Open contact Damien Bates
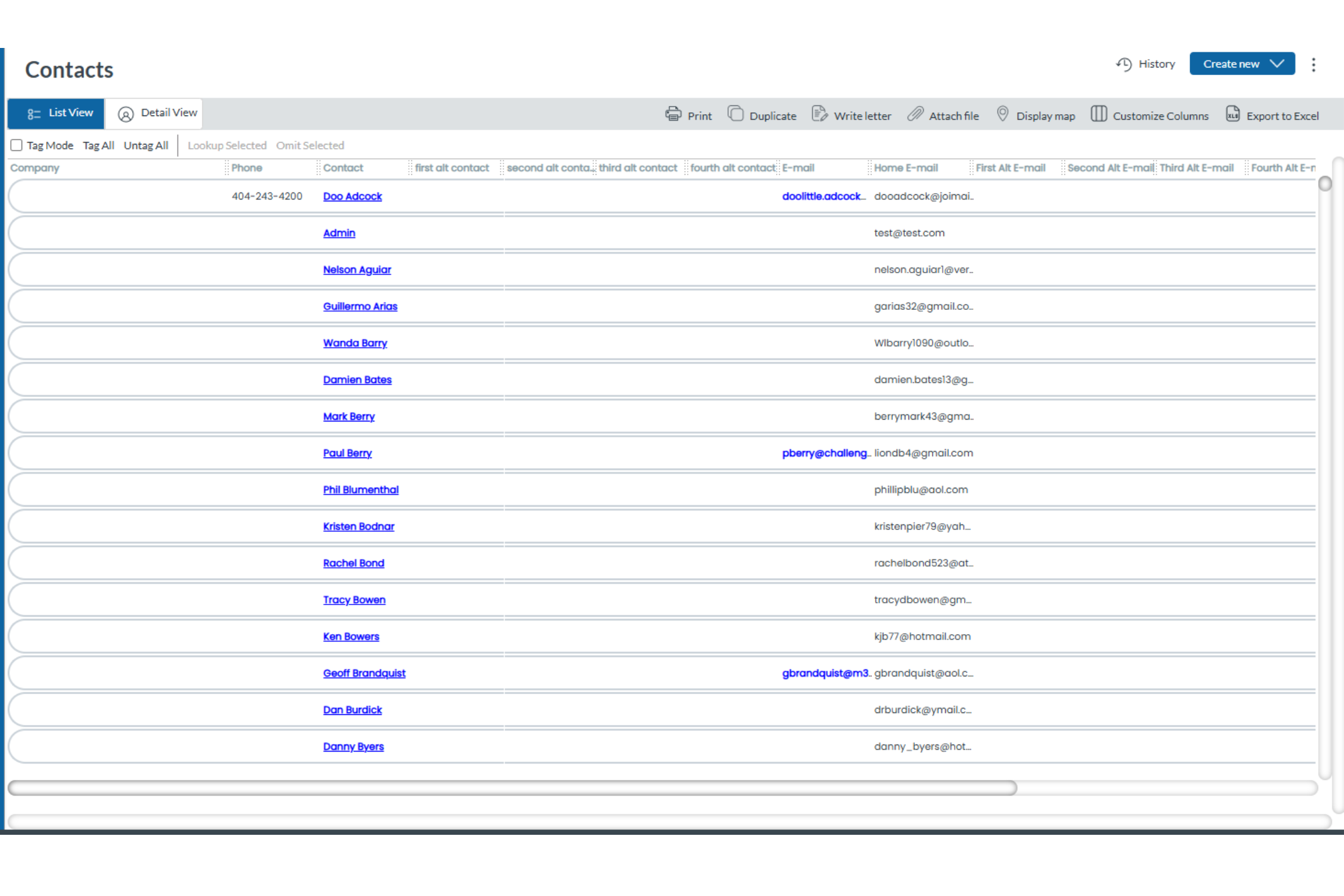The height and width of the screenshot is (896, 1344). click(x=358, y=379)
